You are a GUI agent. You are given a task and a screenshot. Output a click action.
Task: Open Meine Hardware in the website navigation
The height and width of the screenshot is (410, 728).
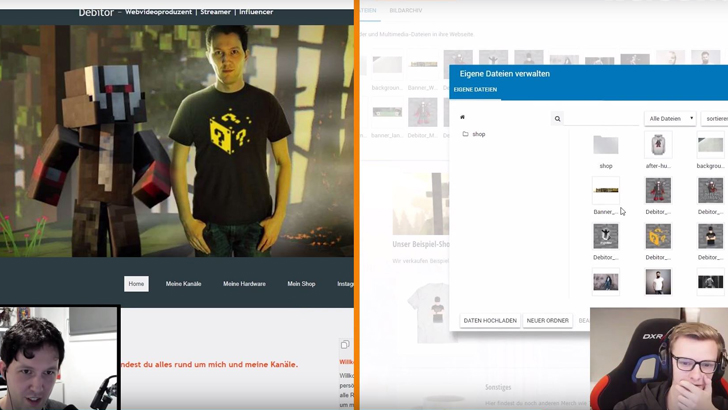pos(244,284)
